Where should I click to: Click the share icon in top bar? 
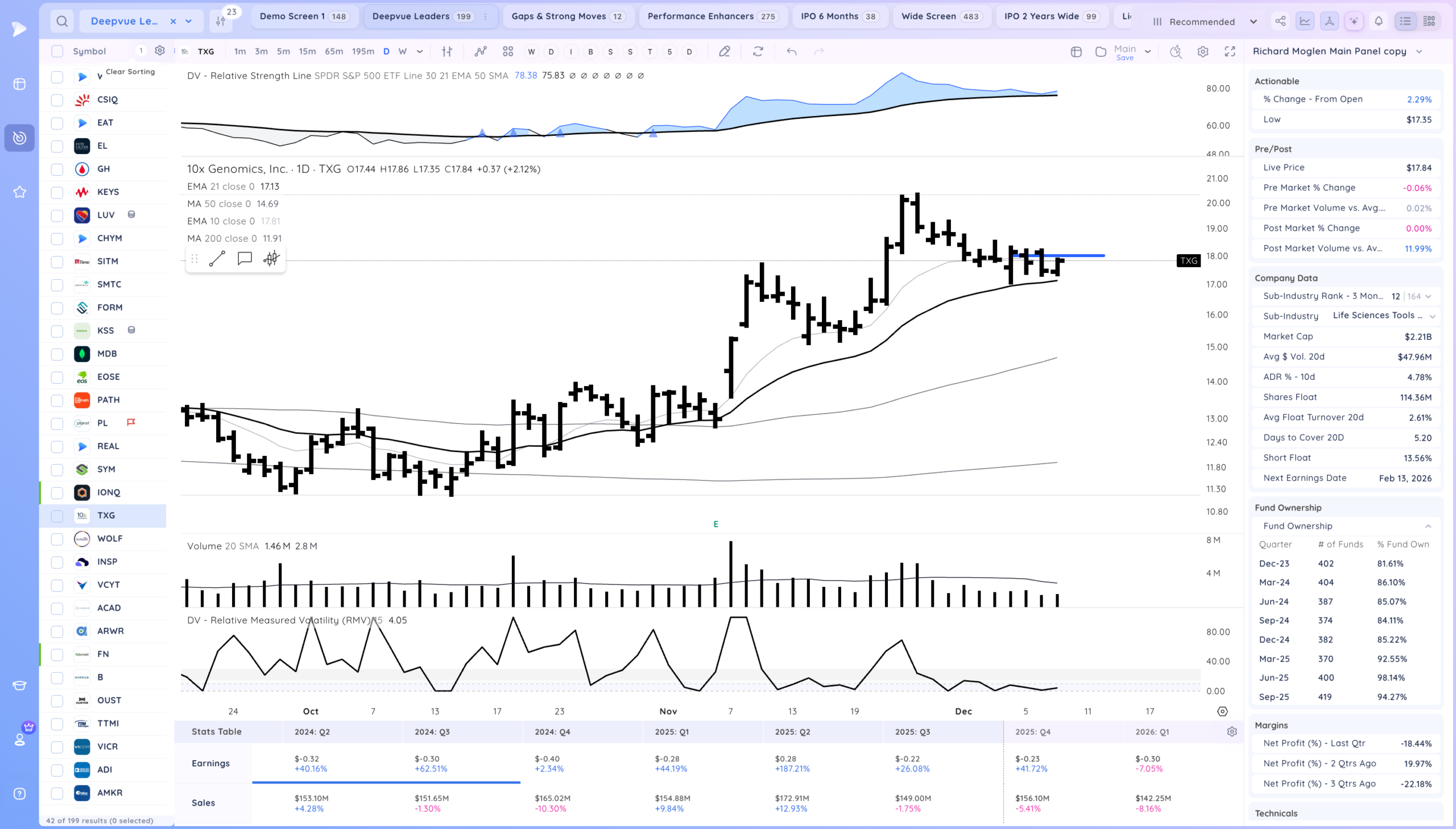tap(1280, 22)
